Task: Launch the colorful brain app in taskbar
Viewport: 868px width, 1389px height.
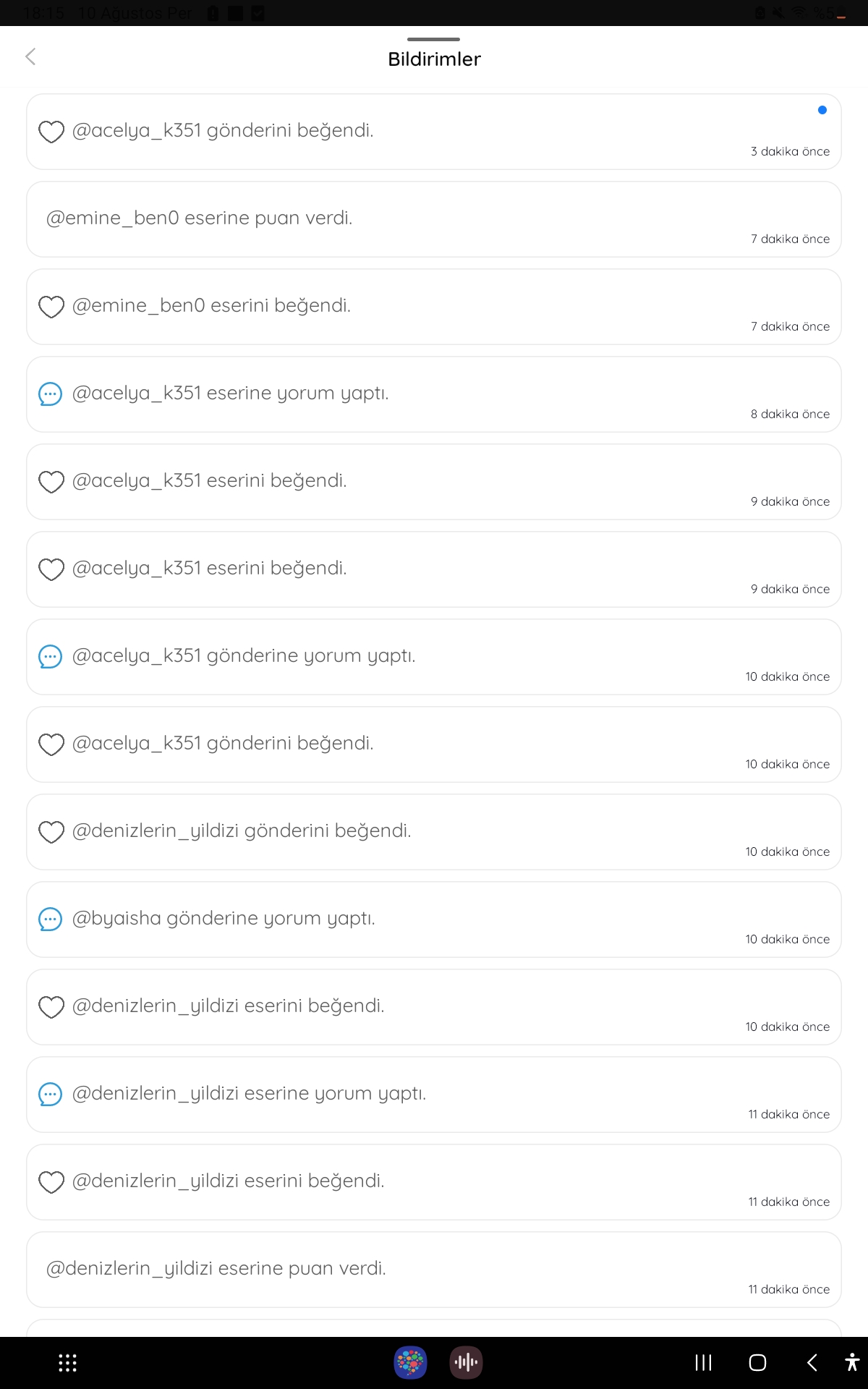Action: (410, 1363)
